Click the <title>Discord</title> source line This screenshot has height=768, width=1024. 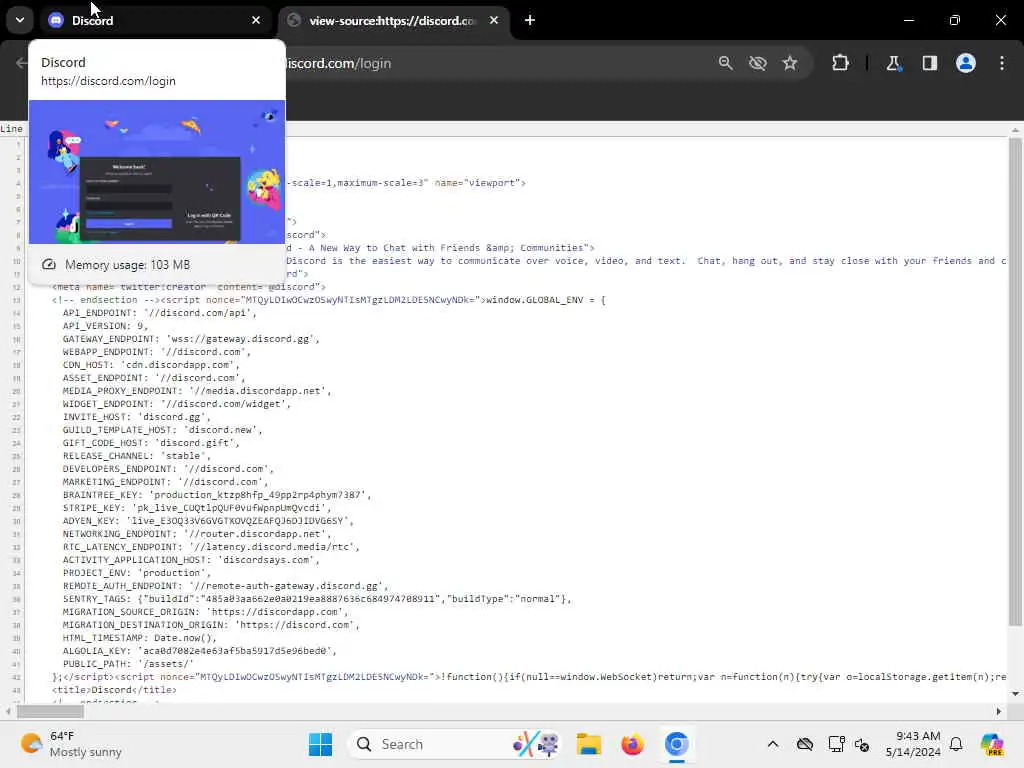[x=114, y=690]
